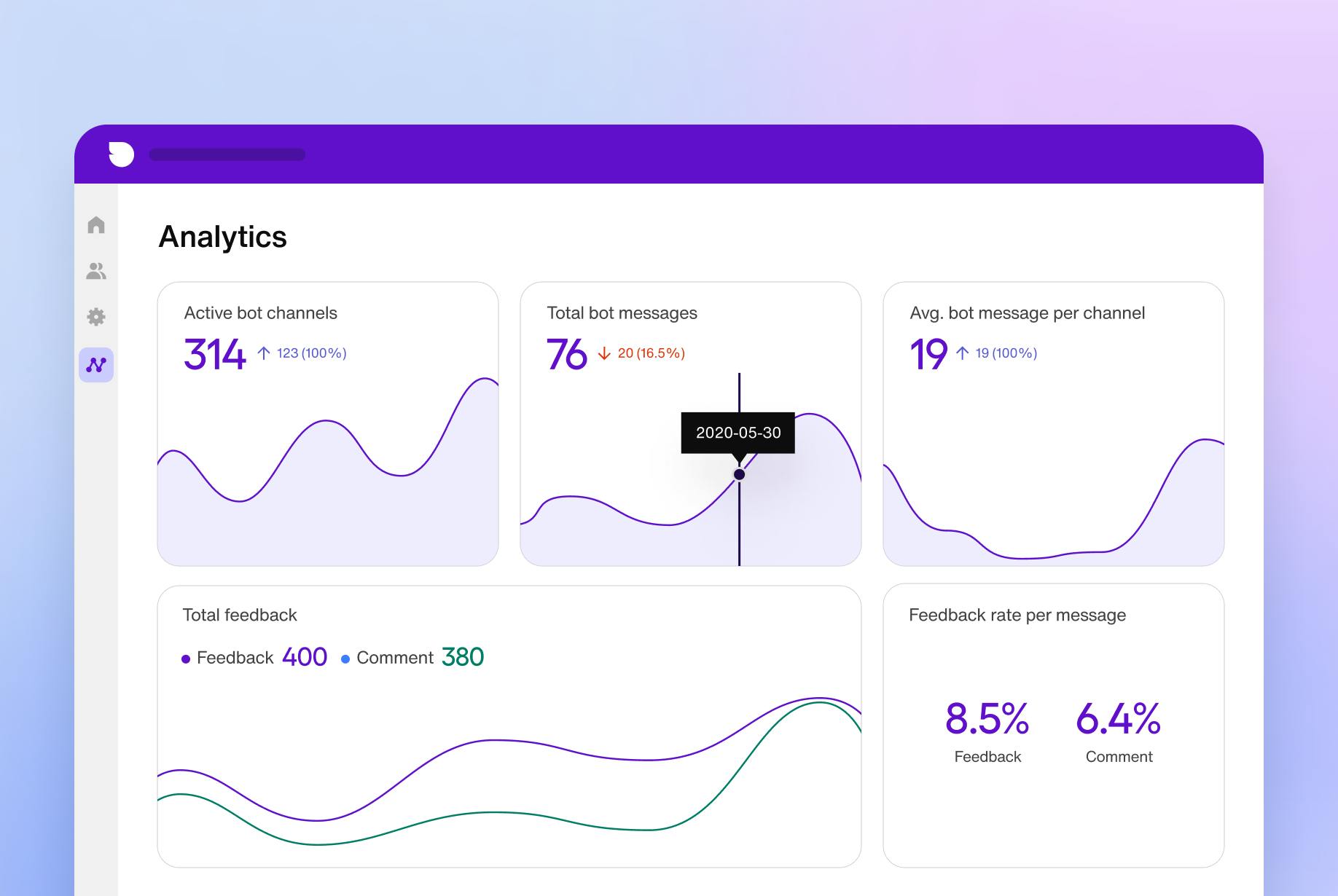Click the 76 total messages value
The height and width of the screenshot is (896, 1338).
pos(567,354)
